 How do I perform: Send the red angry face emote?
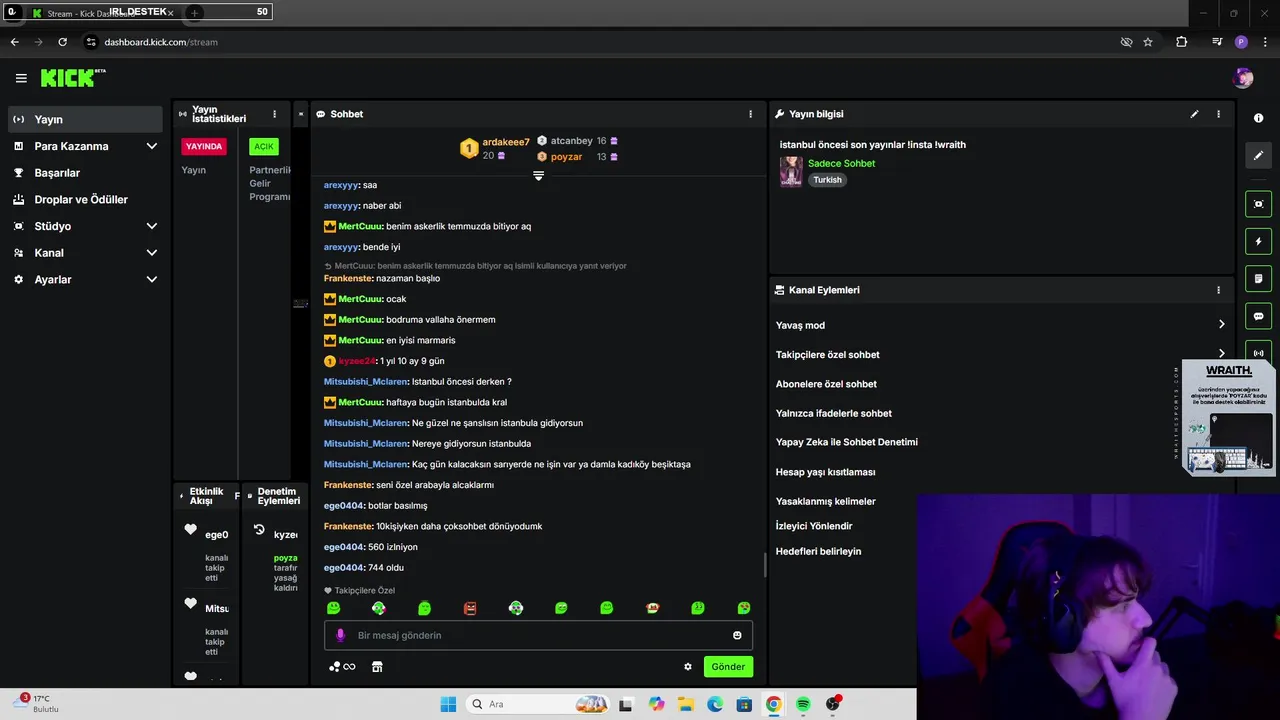coord(470,608)
